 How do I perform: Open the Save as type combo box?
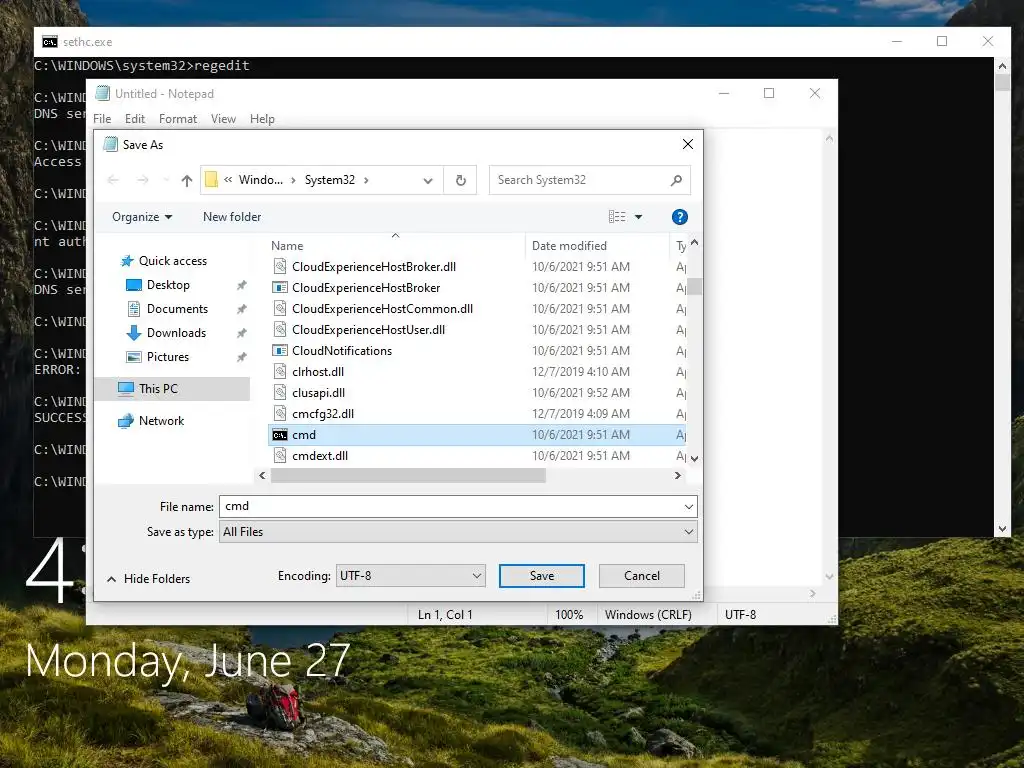click(458, 532)
